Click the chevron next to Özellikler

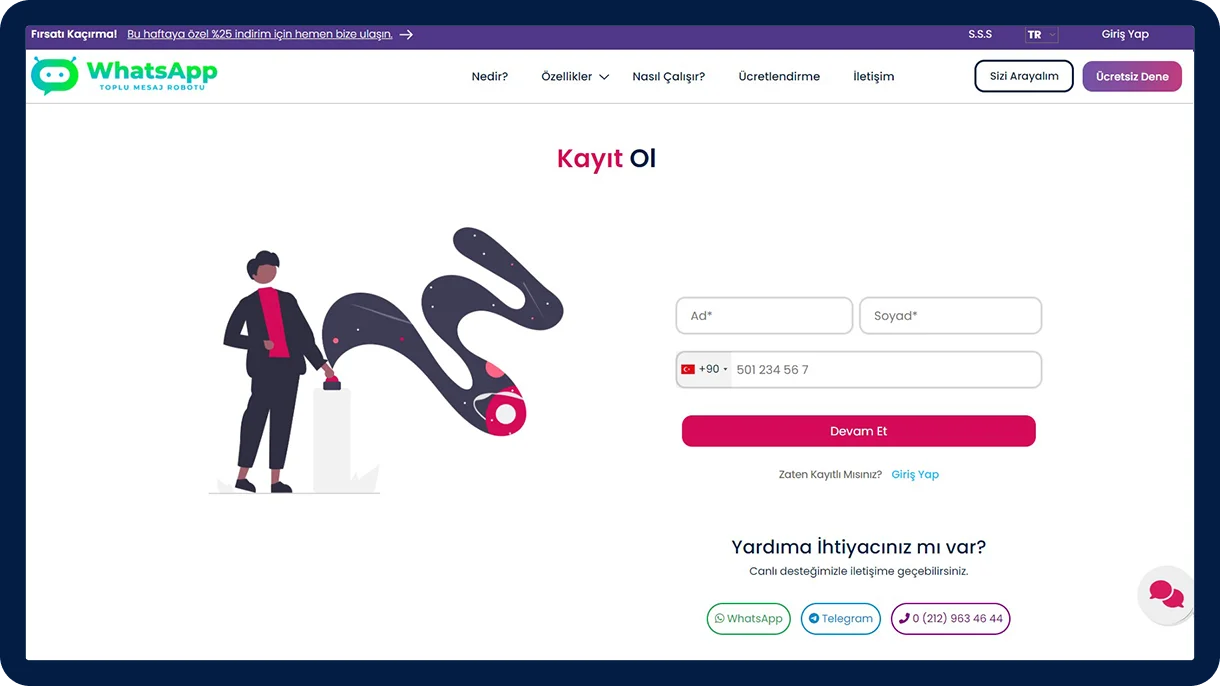(x=604, y=76)
